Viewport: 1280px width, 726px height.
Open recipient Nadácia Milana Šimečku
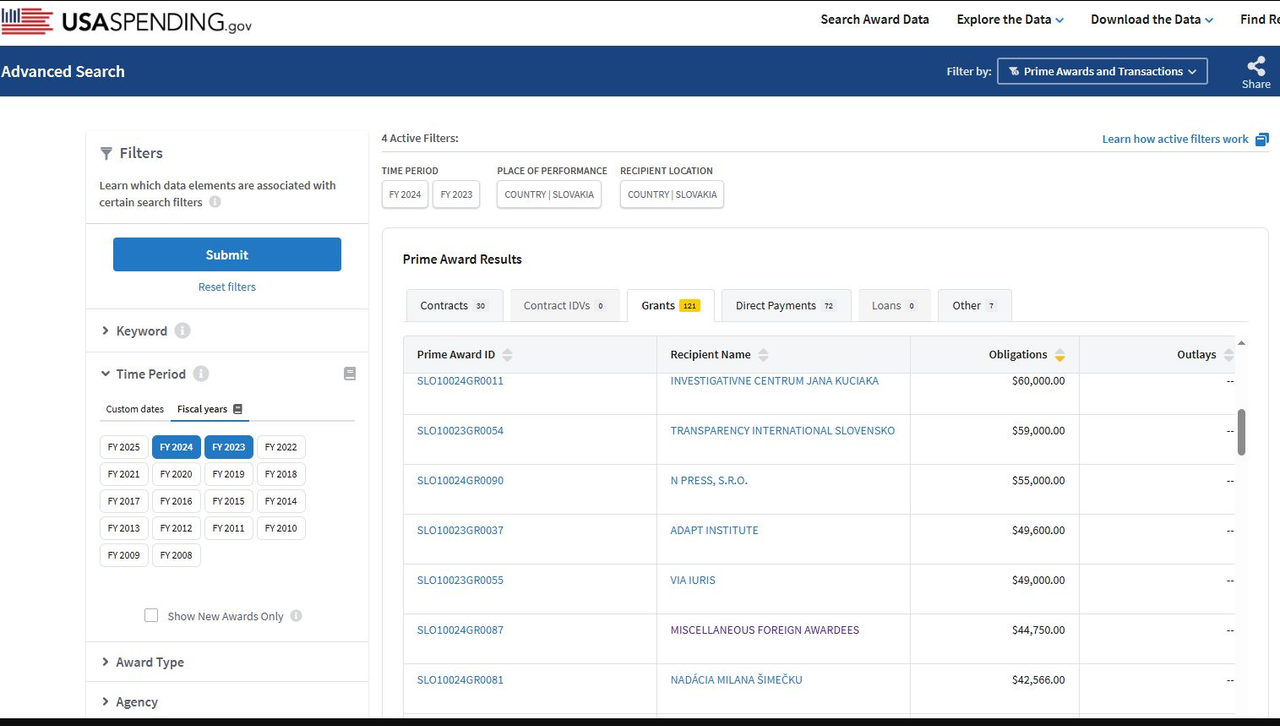pos(736,680)
